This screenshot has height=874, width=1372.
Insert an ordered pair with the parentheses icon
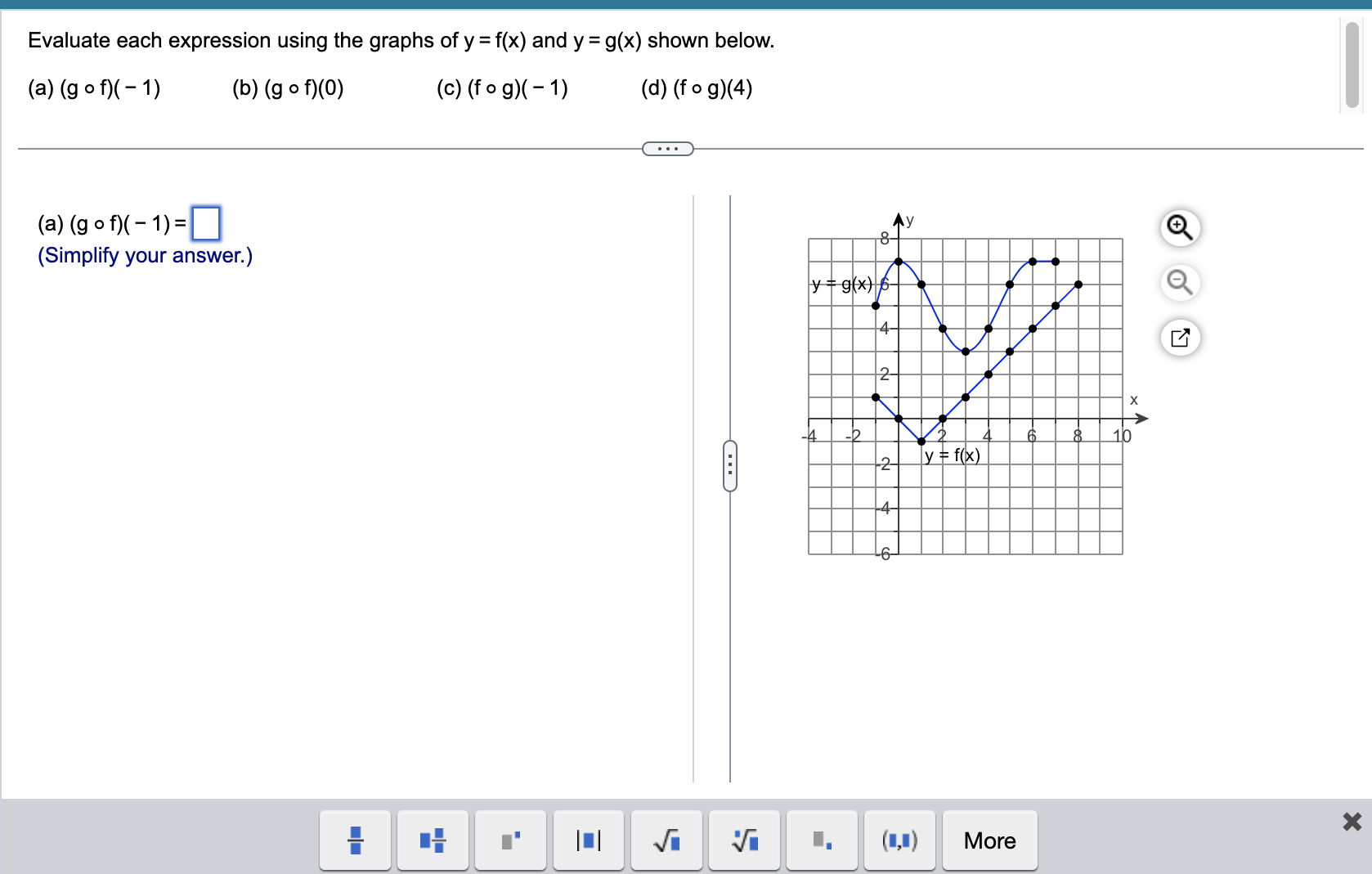[899, 840]
